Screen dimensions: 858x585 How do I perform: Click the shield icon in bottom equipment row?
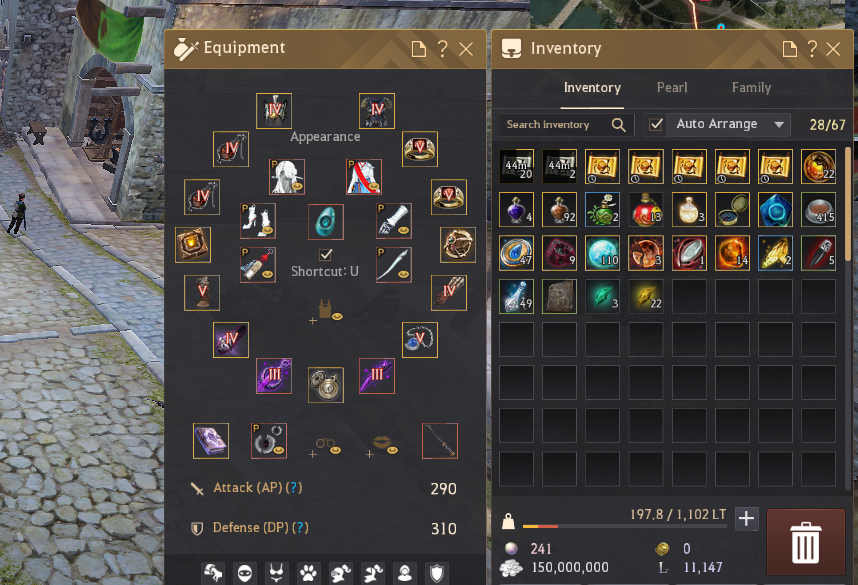click(436, 573)
